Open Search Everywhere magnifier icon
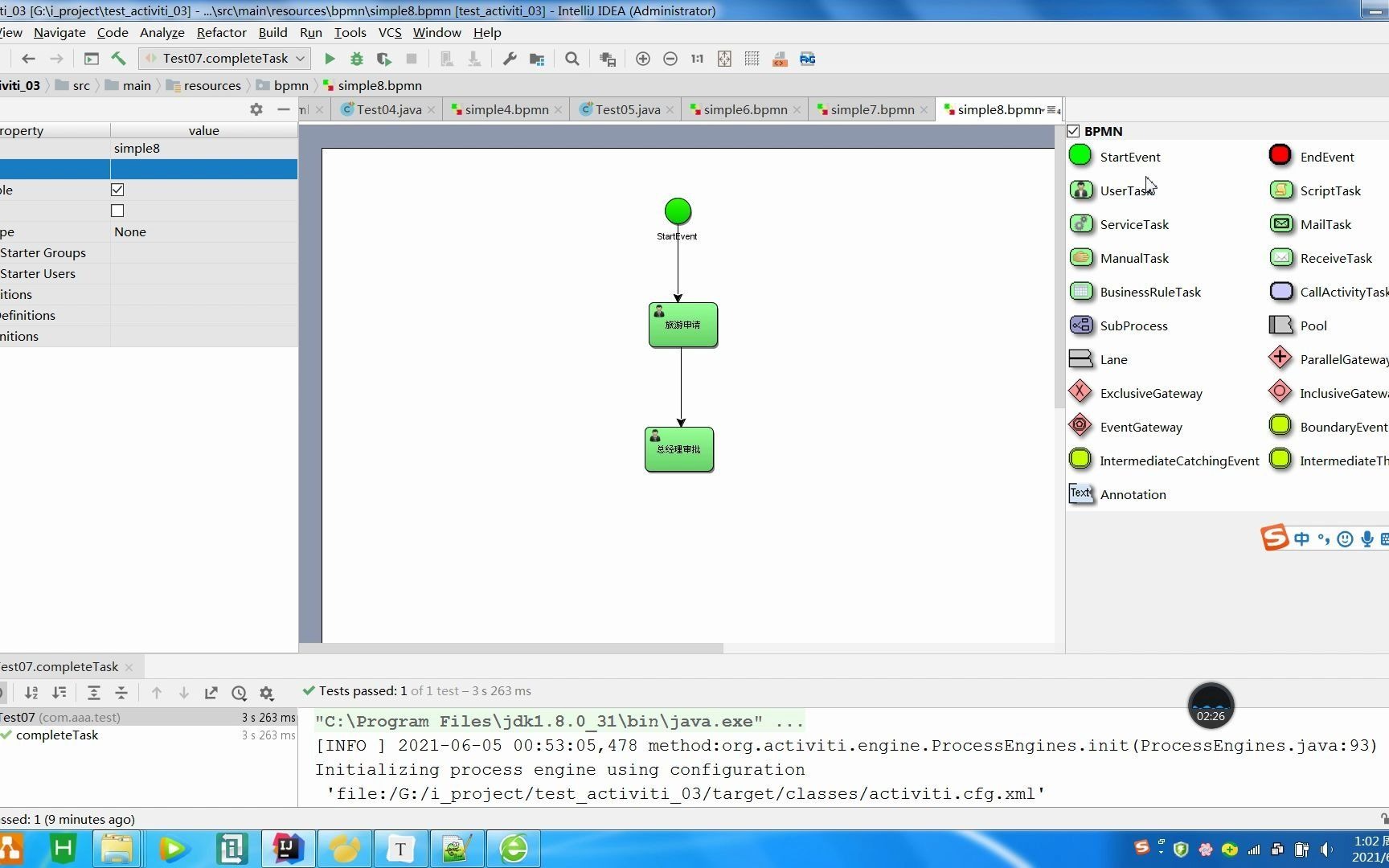Viewport: 1389px width, 868px height. click(x=572, y=59)
